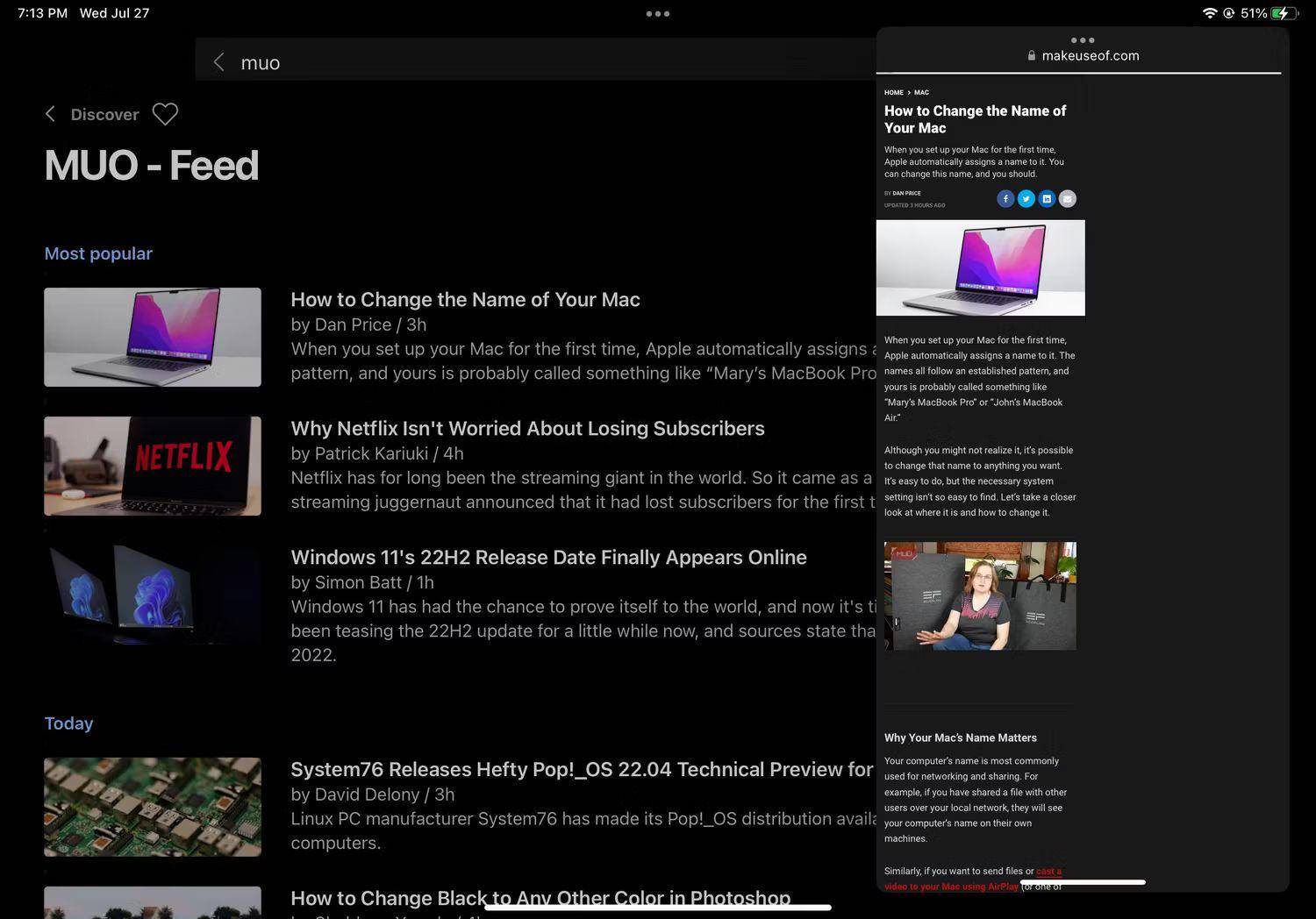1316x919 pixels.
Task: Select 'Why Your Mac's Name Matters' heading
Action: click(x=961, y=737)
